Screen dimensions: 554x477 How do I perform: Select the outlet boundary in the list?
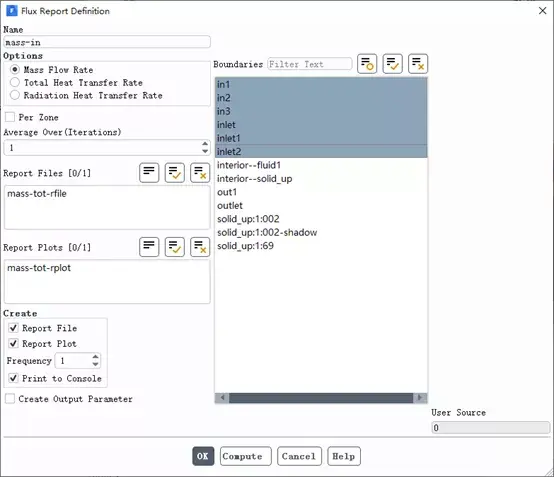321,205
